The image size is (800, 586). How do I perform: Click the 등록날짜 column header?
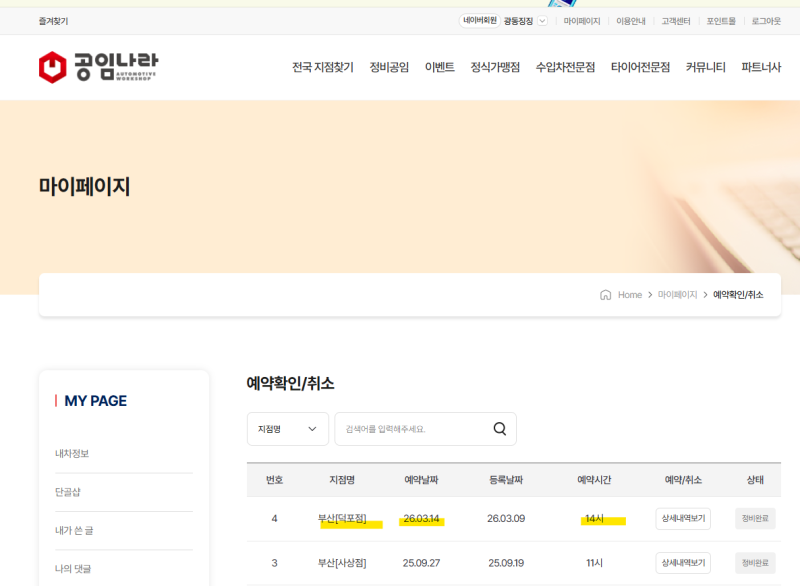point(506,479)
